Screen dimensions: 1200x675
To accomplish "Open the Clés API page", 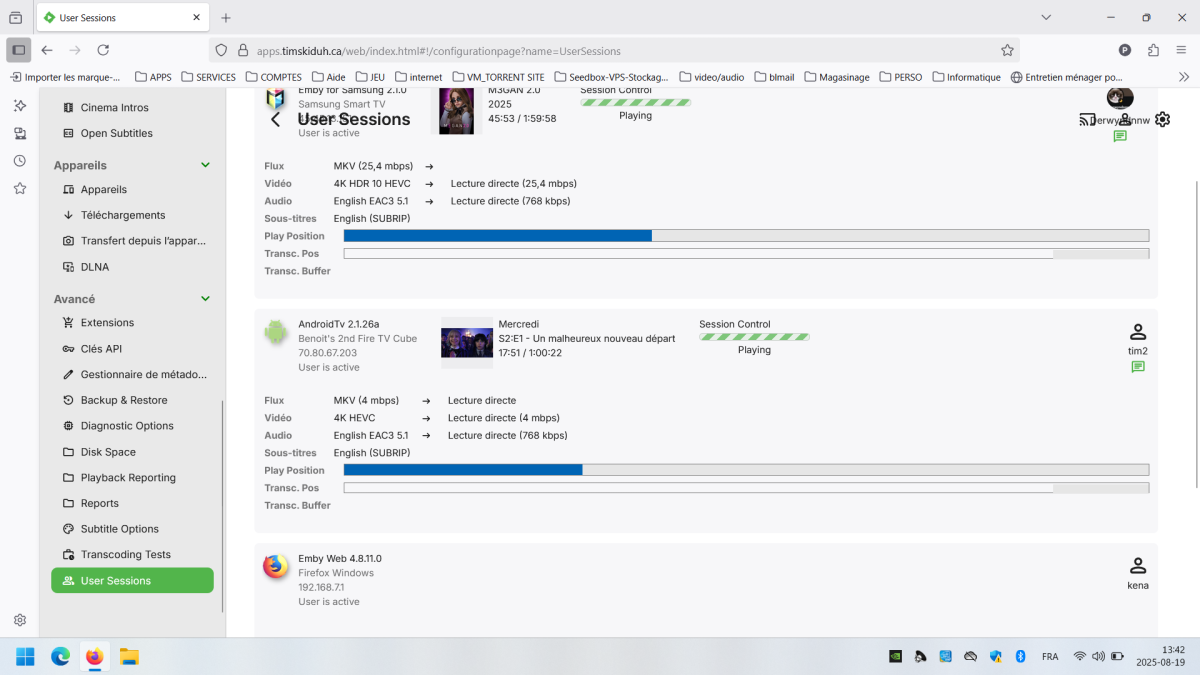I will (101, 349).
